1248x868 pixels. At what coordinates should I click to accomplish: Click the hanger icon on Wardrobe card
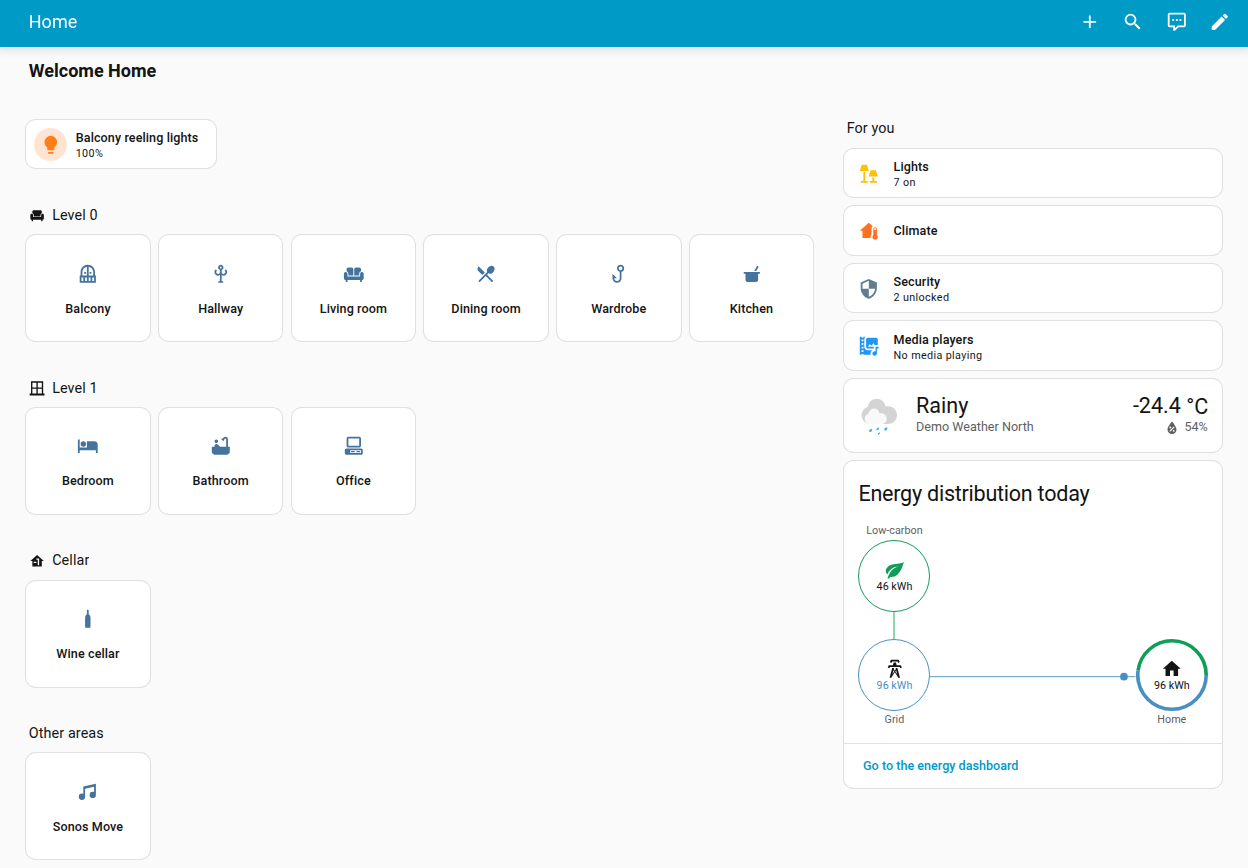click(618, 273)
